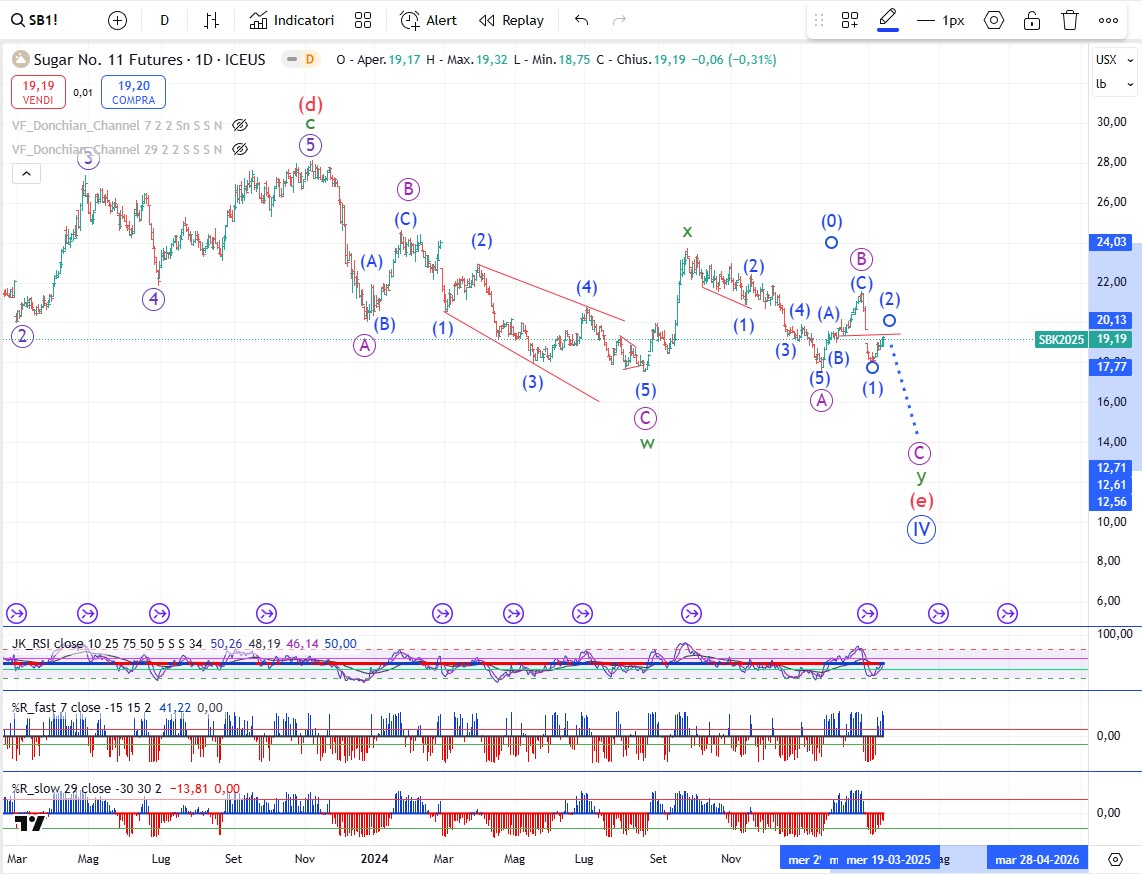Select the red (e) wave label
Image resolution: width=1142 pixels, height=874 pixels.
(921, 500)
